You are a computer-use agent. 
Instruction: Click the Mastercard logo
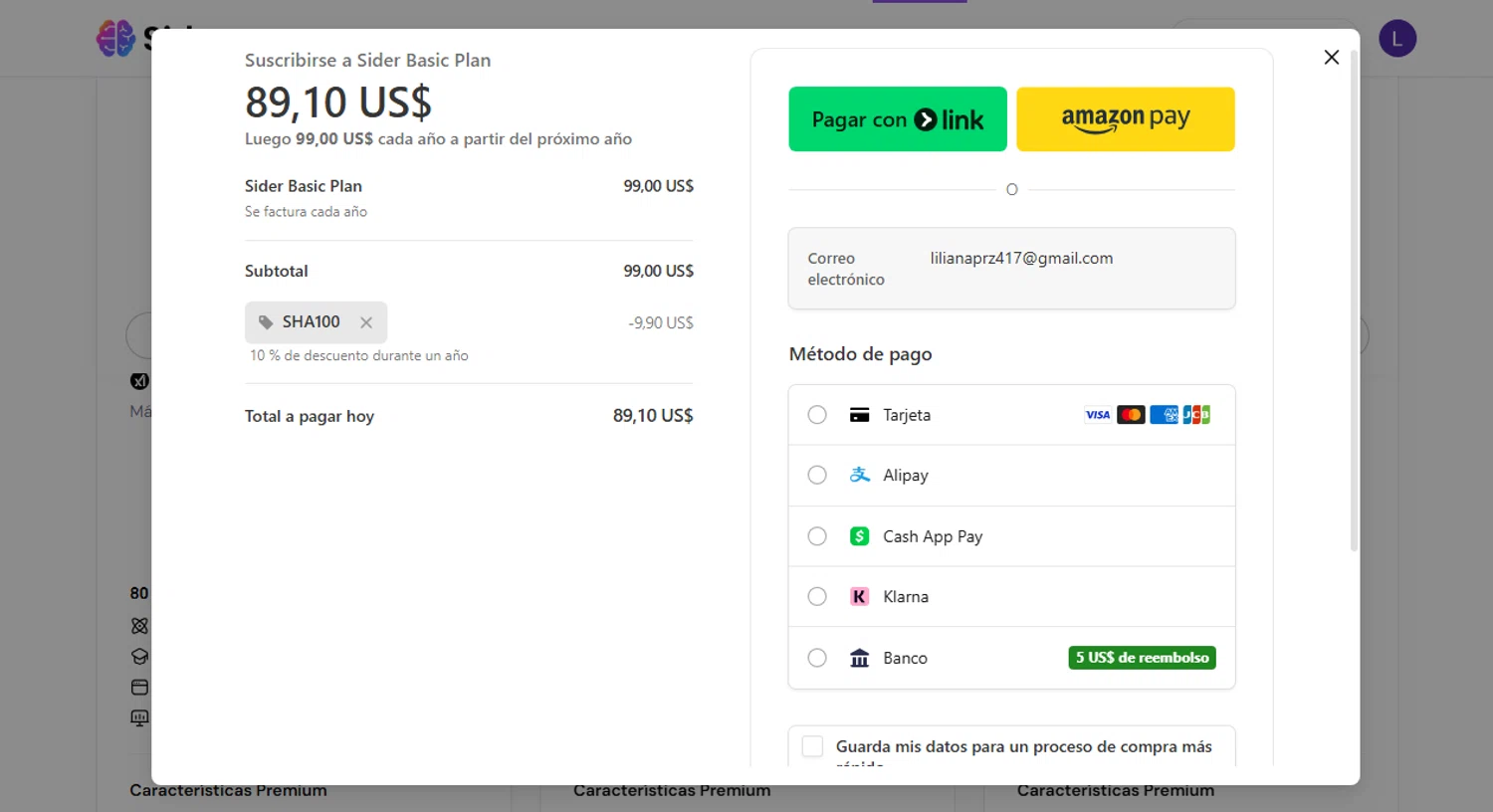click(1131, 415)
